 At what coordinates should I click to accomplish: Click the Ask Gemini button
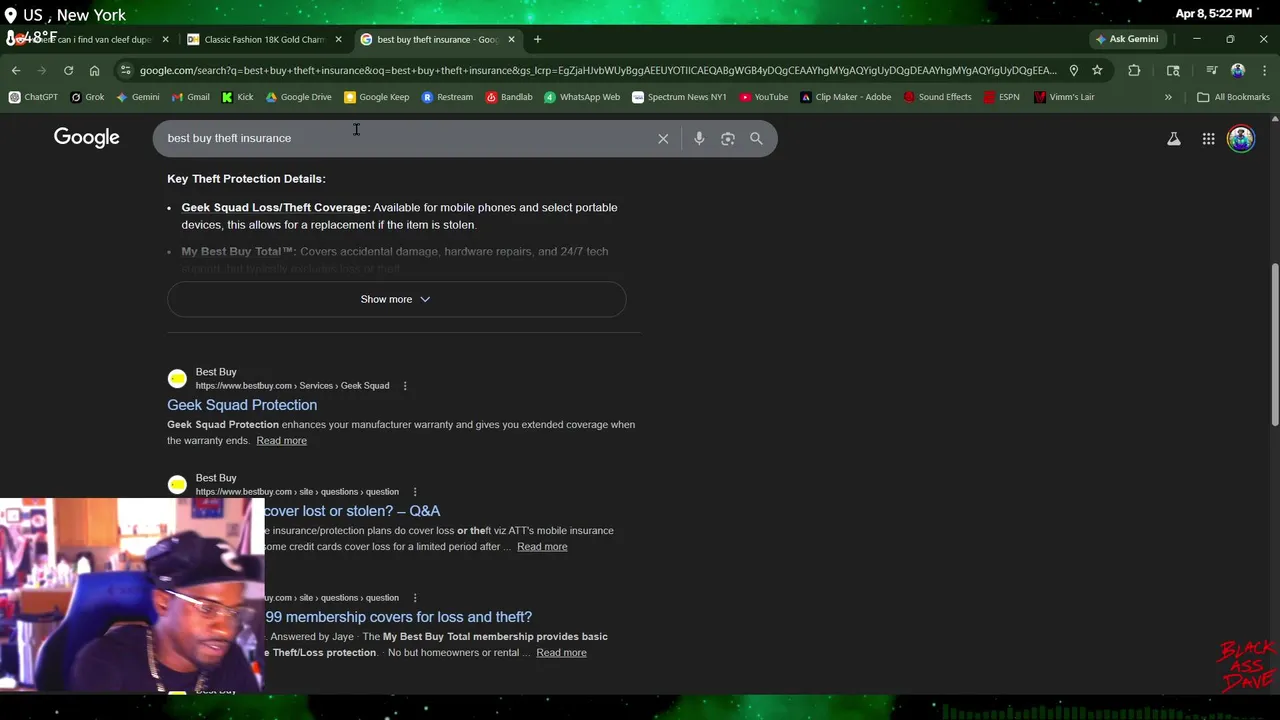[x=1126, y=39]
